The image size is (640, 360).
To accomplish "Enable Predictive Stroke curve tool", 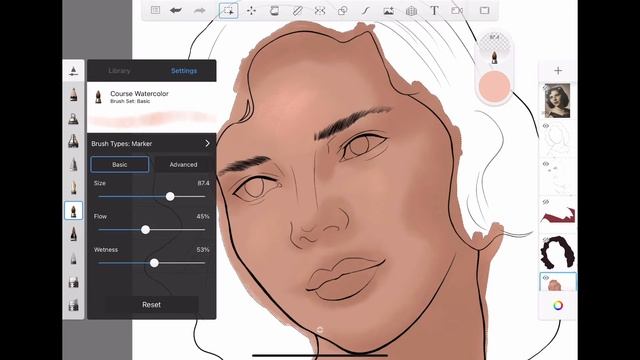I will pos(366,11).
